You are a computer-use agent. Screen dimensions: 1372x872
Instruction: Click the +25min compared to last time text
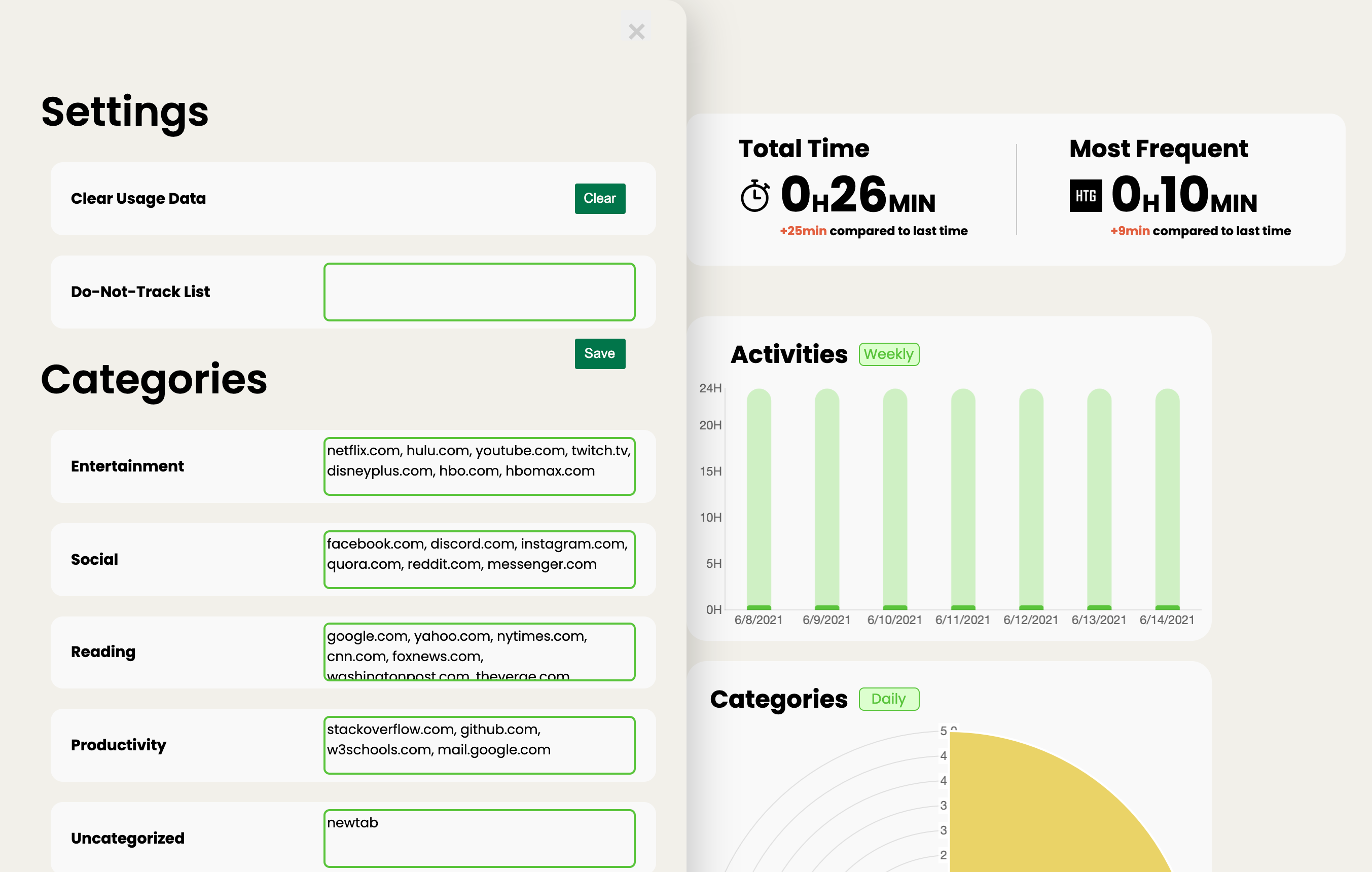click(874, 231)
